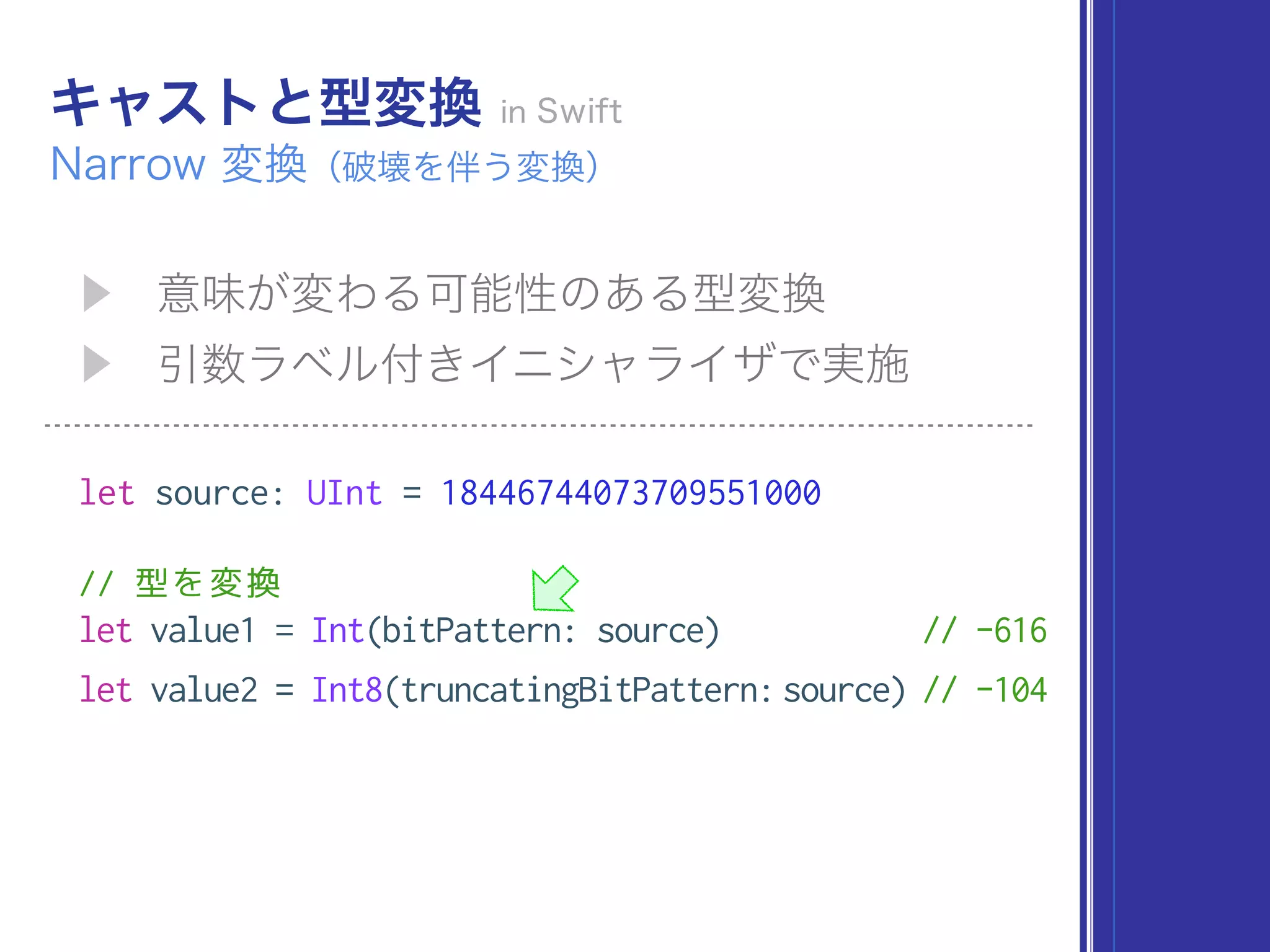Click the comment '// 型を変換'

[180, 583]
